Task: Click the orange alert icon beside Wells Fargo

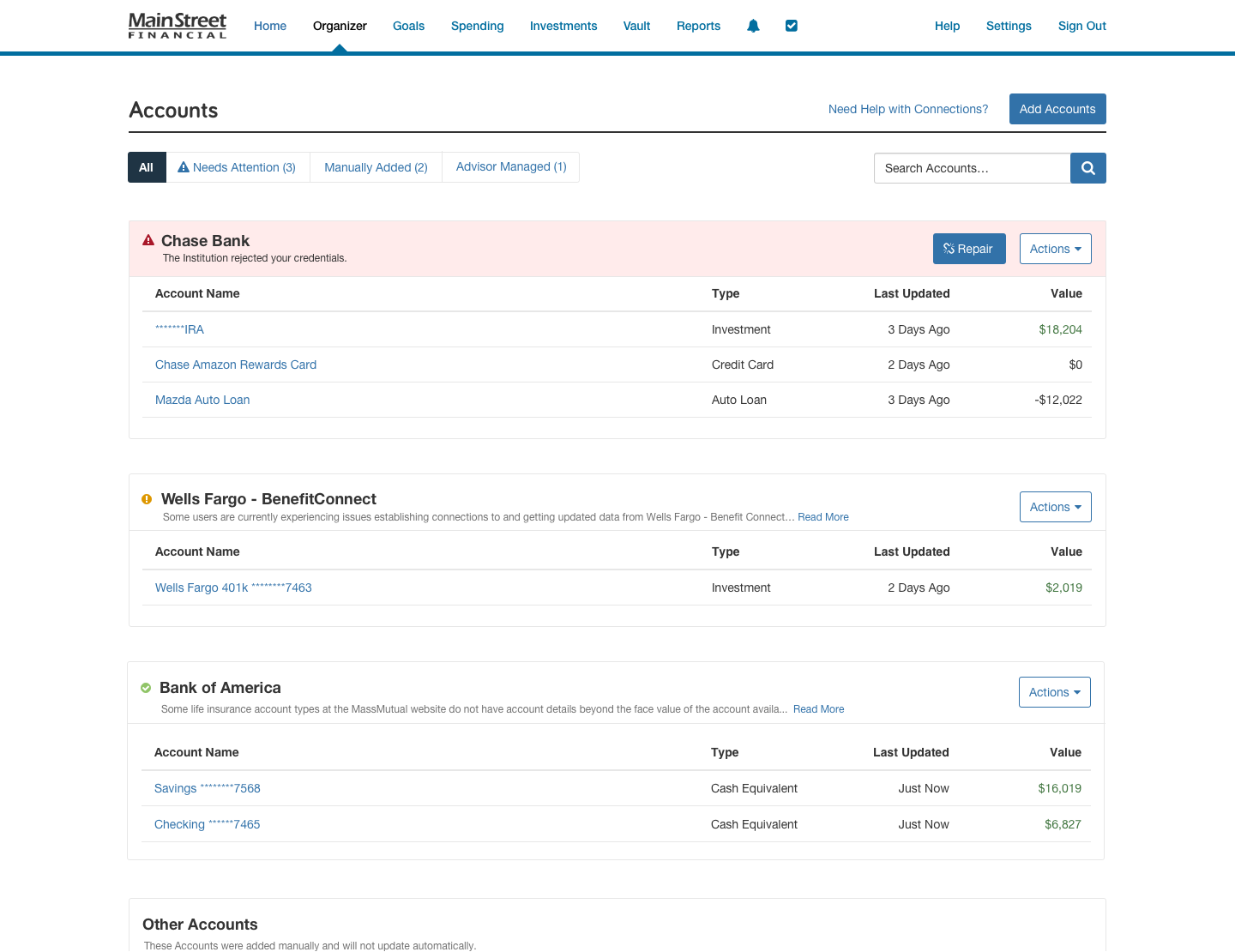Action: click(147, 498)
